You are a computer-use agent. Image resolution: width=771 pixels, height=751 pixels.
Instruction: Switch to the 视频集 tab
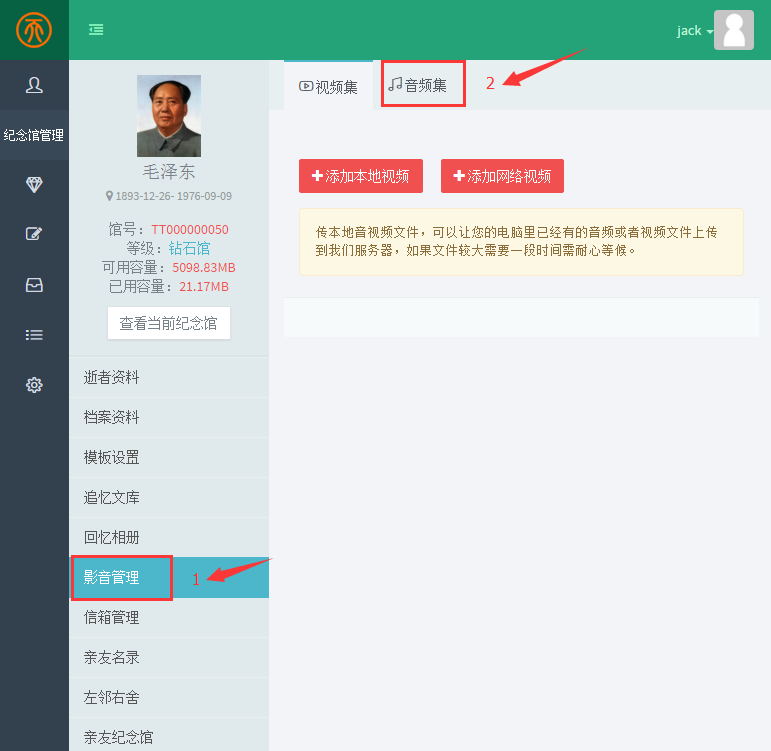(328, 87)
